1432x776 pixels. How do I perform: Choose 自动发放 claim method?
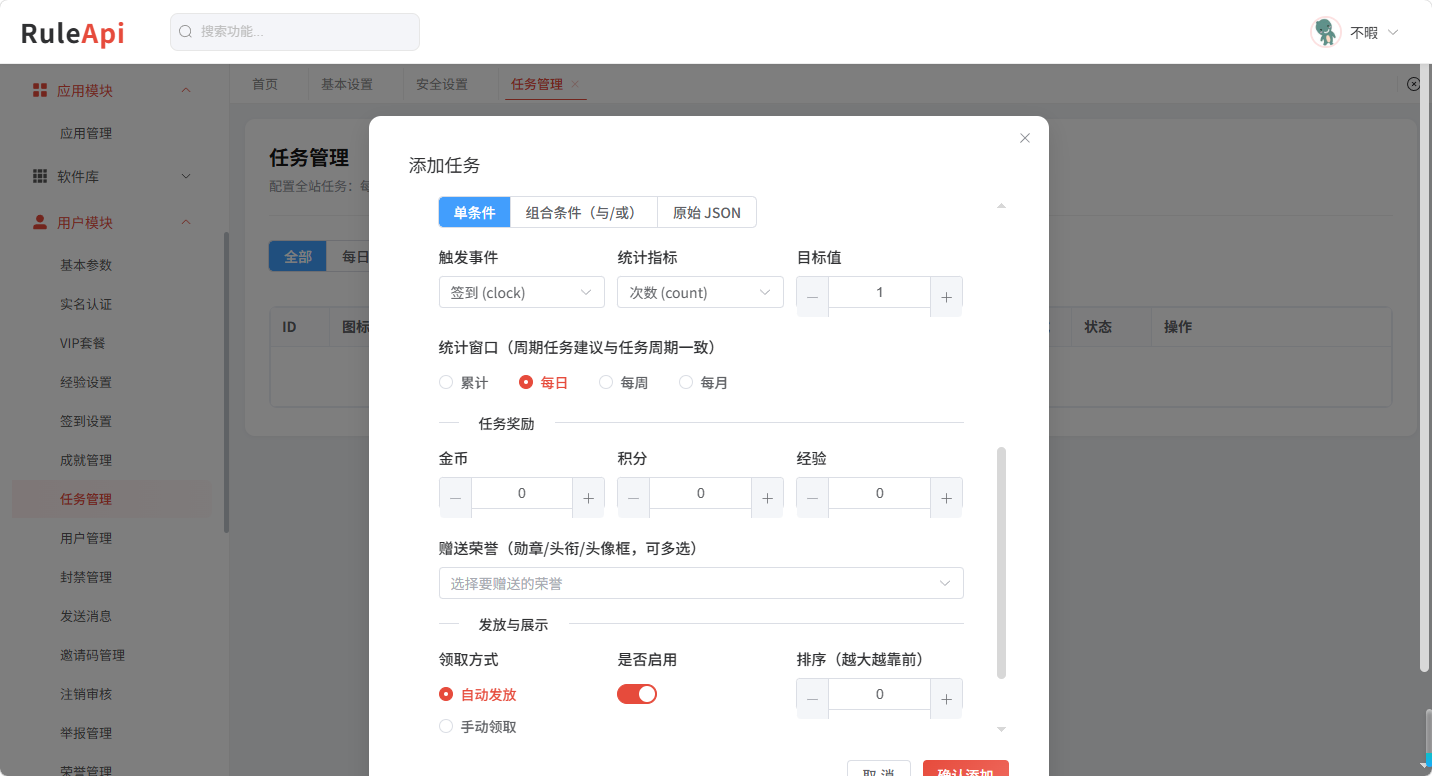478,694
